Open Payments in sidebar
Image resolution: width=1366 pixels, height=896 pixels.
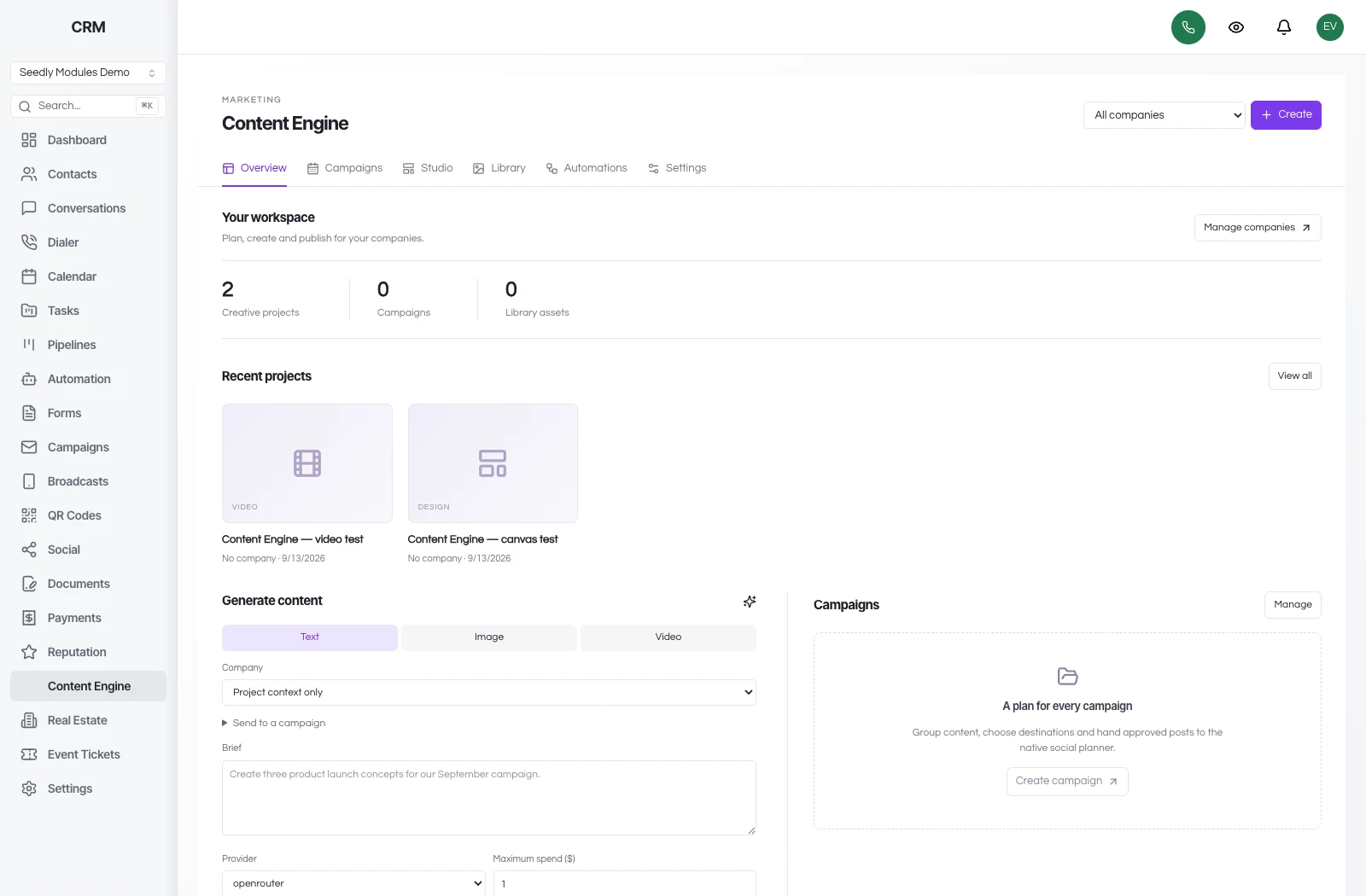(88, 618)
